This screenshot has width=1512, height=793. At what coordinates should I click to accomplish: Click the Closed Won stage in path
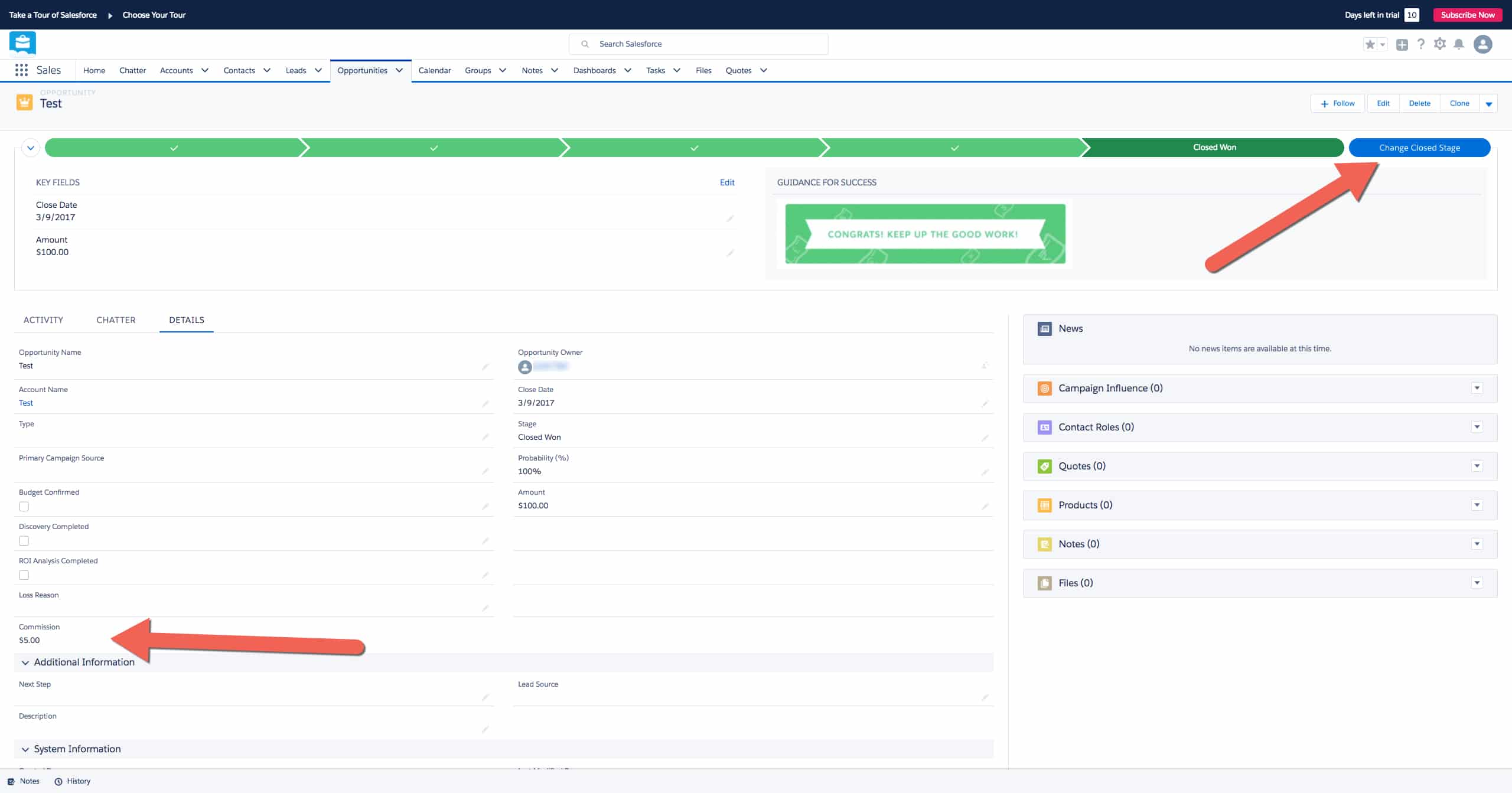(1214, 148)
